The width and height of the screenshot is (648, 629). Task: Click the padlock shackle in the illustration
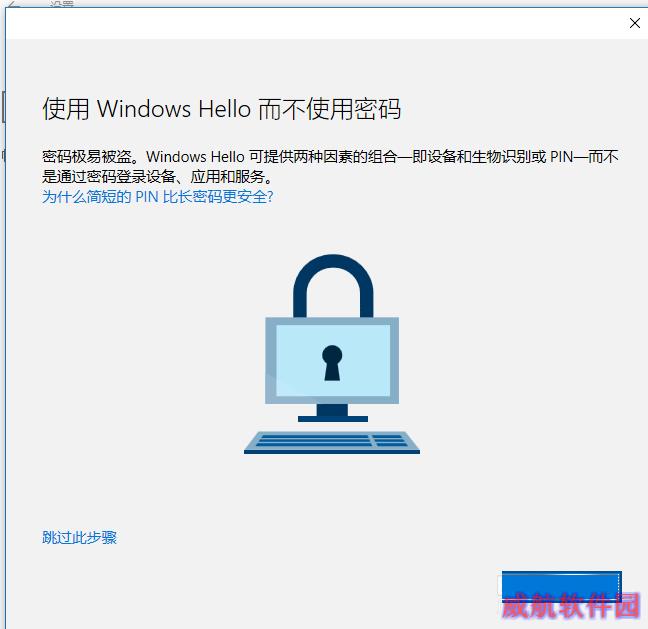333,285
